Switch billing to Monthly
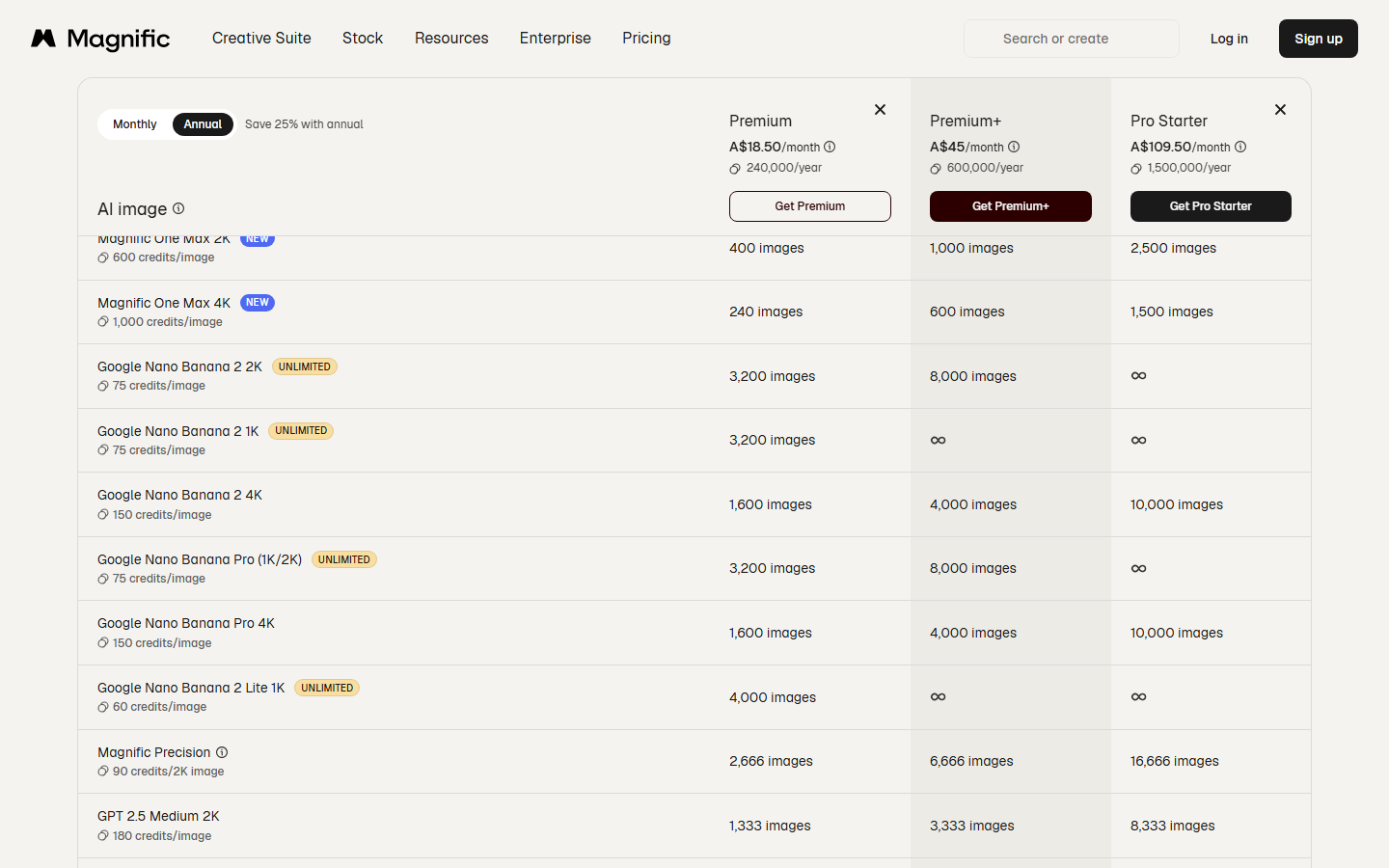The width and height of the screenshot is (1389, 868). click(134, 124)
